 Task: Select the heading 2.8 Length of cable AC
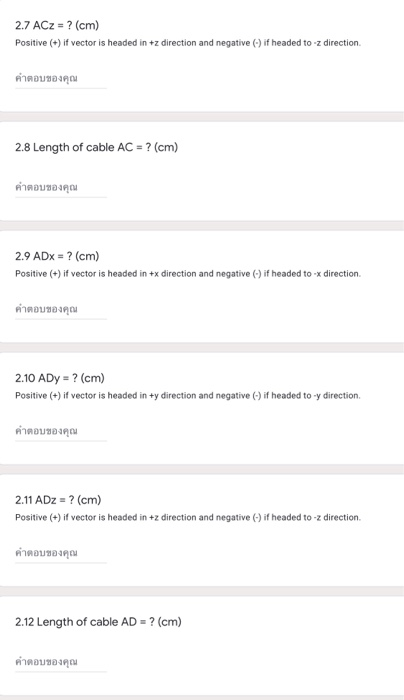(96, 147)
